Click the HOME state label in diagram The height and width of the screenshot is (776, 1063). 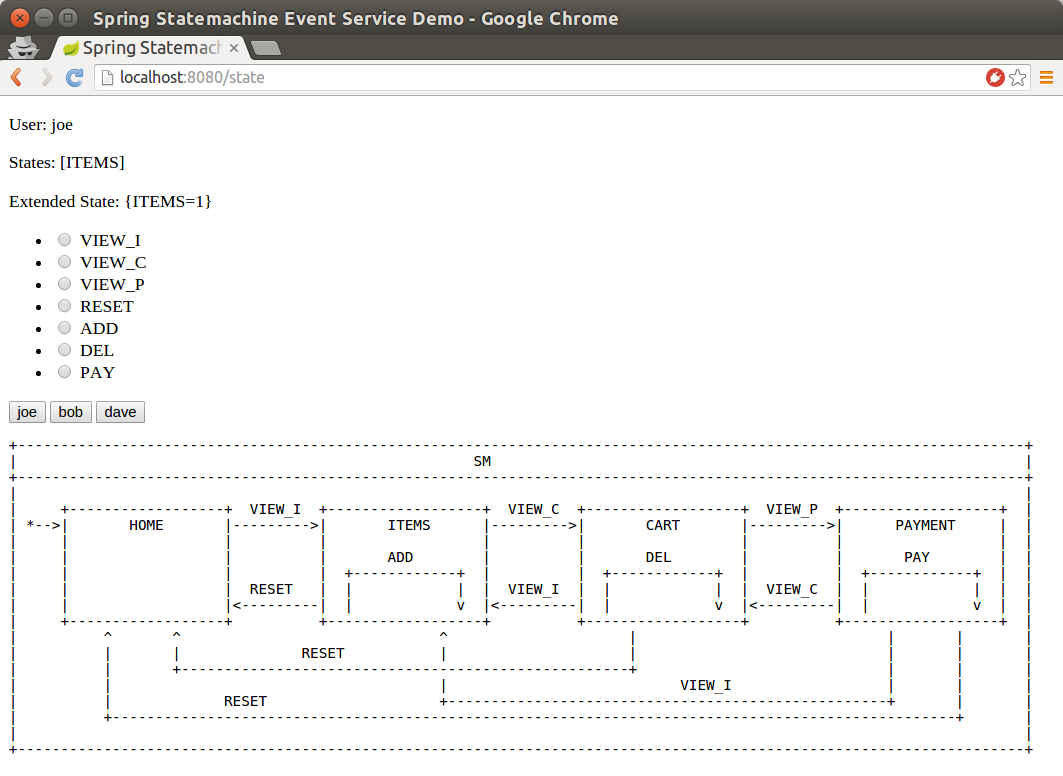(x=146, y=525)
